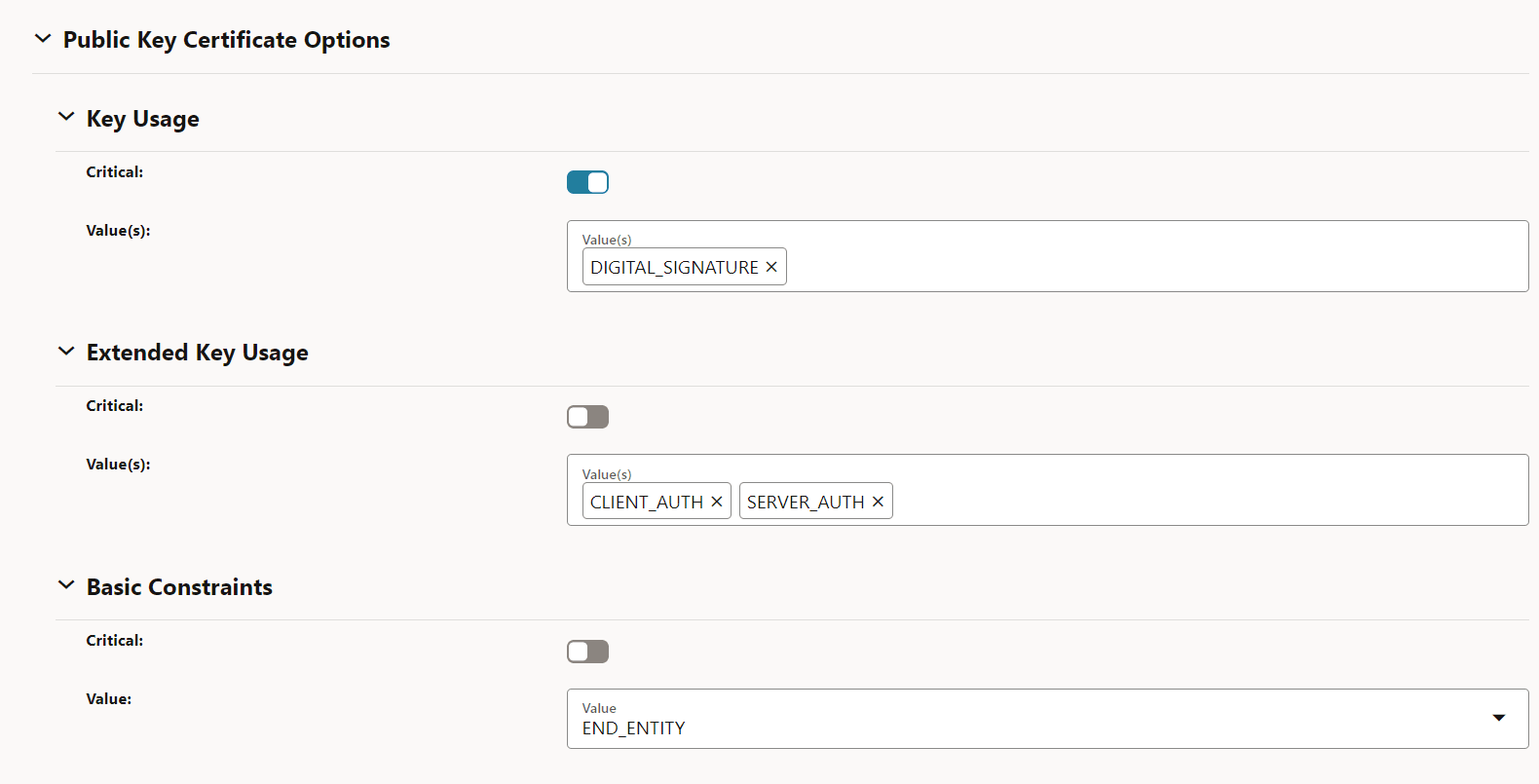This screenshot has width=1539, height=784.
Task: Disable the Critical toggle under Key Usage
Action: tap(587, 182)
